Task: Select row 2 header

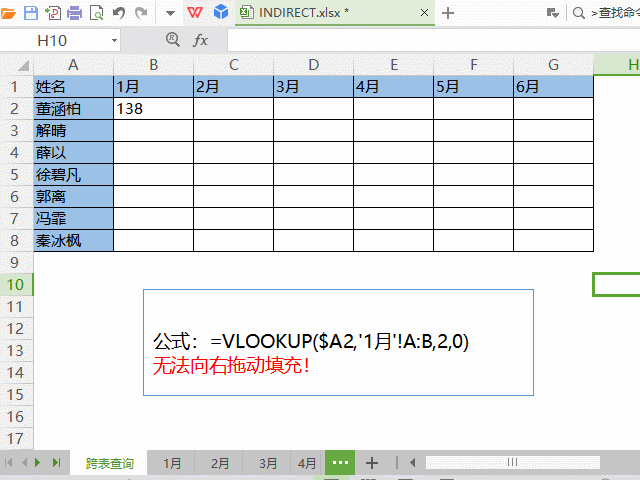Action: coord(16,109)
